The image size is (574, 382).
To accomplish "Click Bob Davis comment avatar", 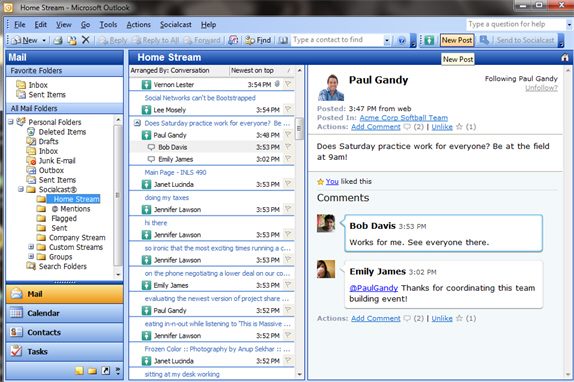I will (x=326, y=223).
